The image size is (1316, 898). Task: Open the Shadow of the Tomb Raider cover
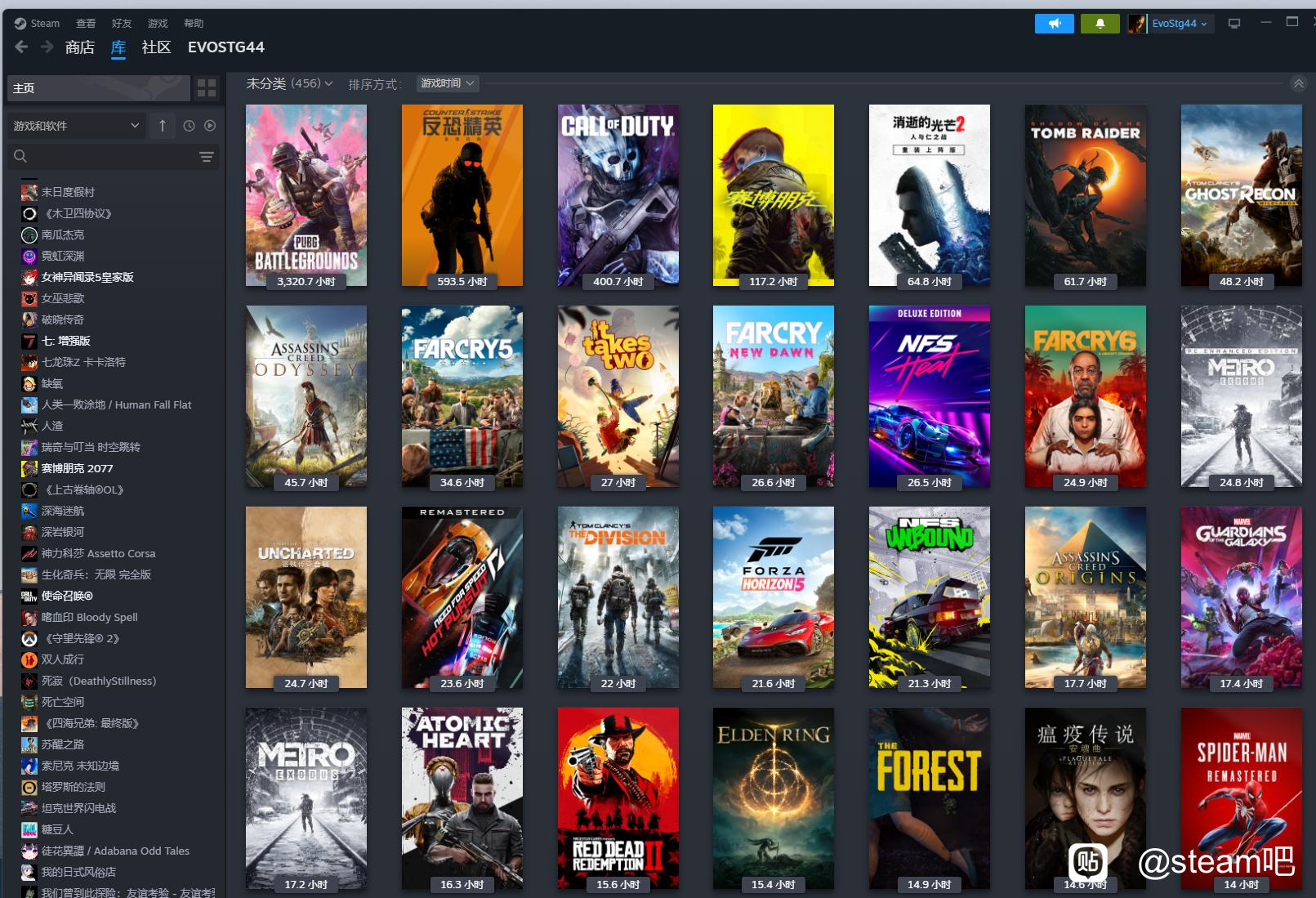[1086, 195]
